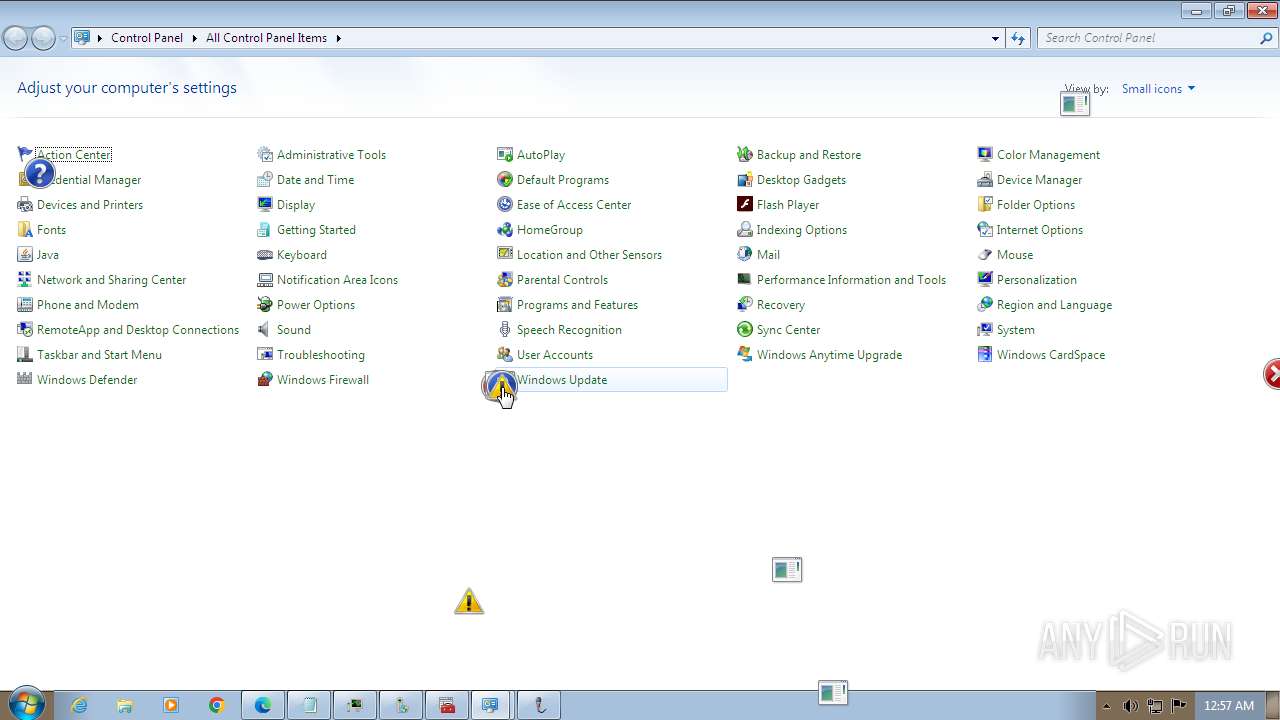Open Windows Anytime Upgrade link

pyautogui.click(x=829, y=355)
